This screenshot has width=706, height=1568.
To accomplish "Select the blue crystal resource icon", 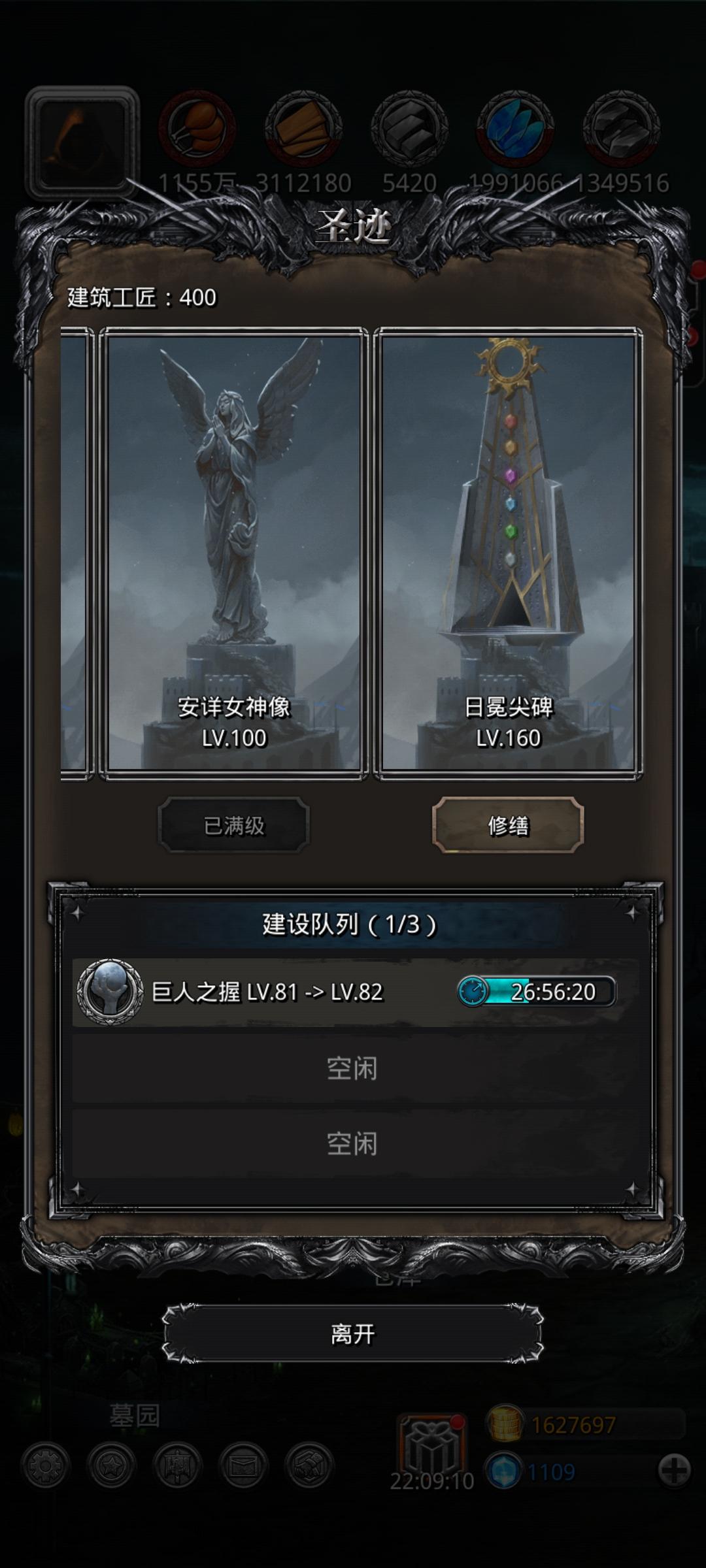I will pyautogui.click(x=515, y=129).
